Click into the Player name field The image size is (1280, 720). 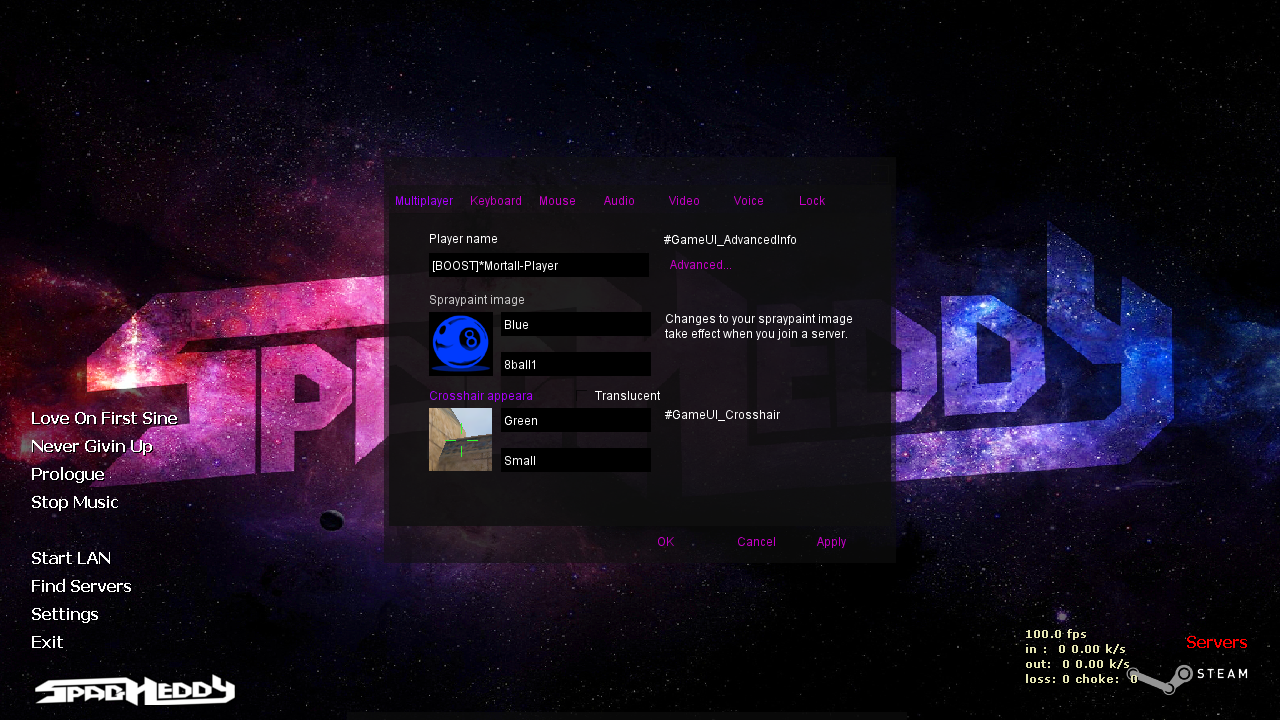(x=539, y=266)
